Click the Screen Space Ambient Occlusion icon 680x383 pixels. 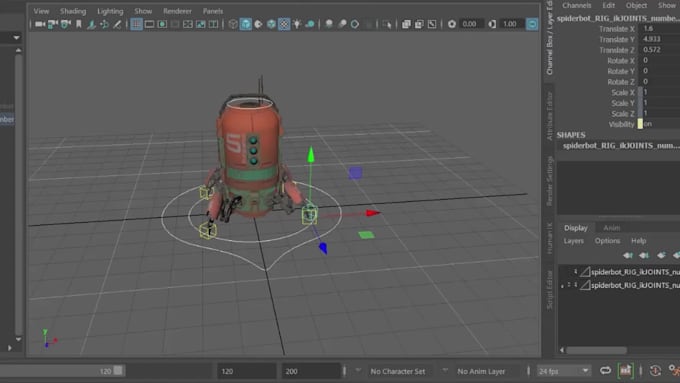(329, 24)
